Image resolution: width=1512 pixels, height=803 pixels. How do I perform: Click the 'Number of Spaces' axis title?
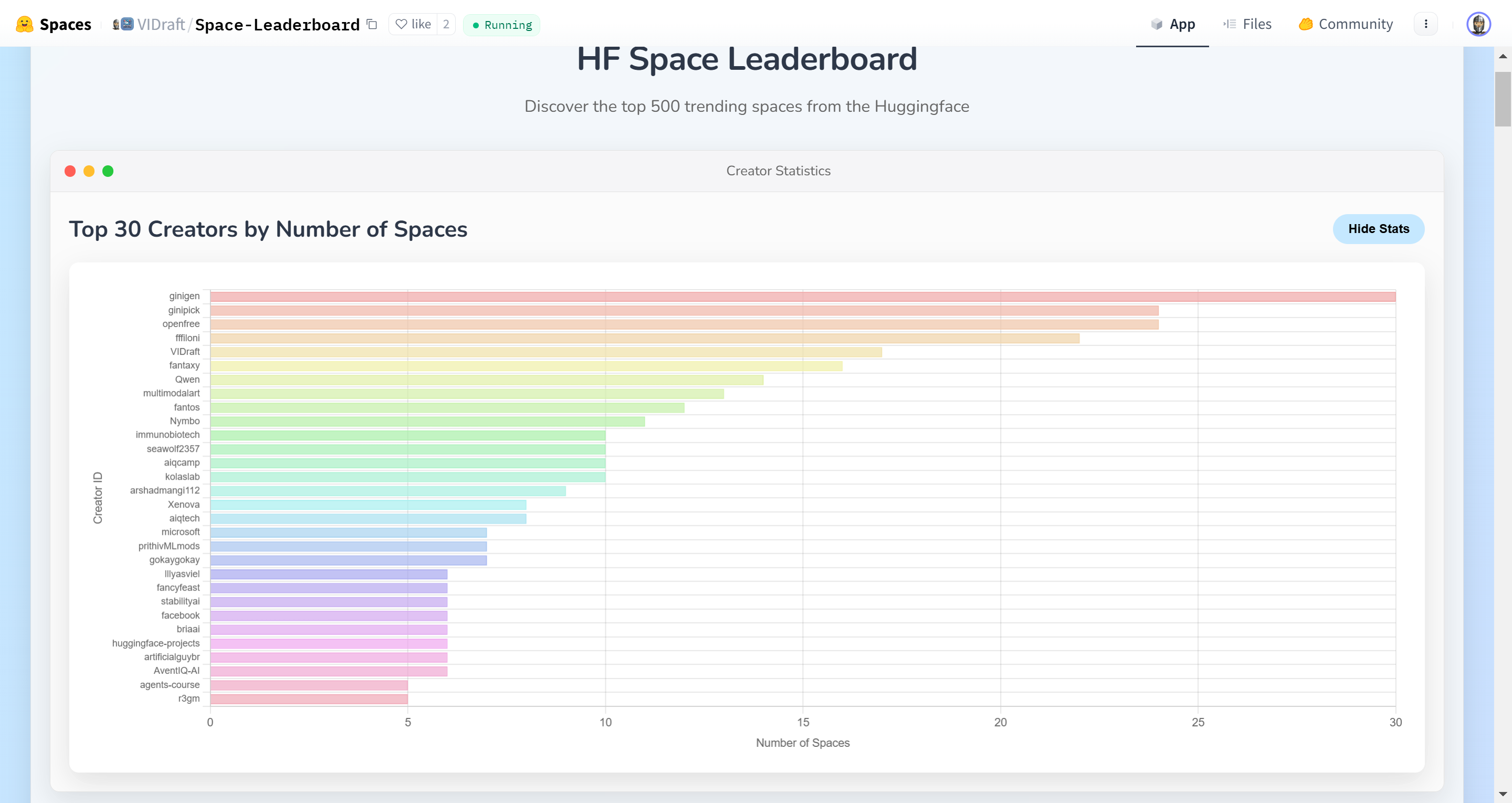point(802,743)
